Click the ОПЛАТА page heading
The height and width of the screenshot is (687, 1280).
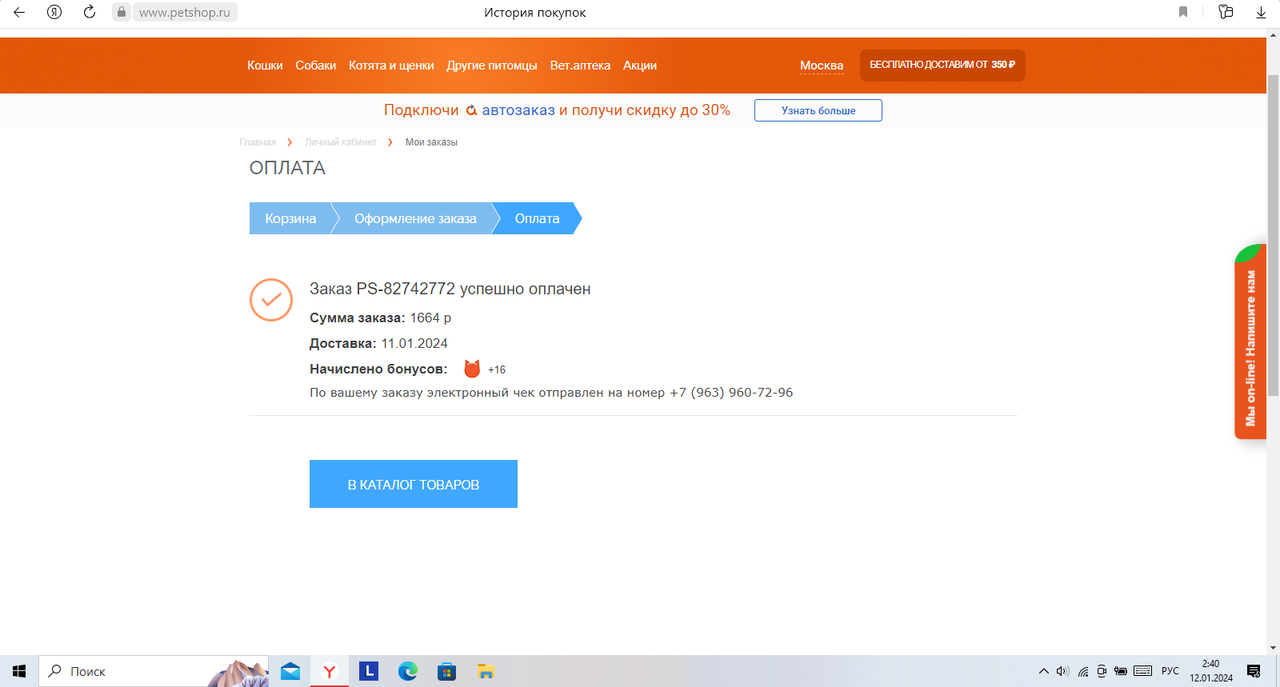[287, 168]
